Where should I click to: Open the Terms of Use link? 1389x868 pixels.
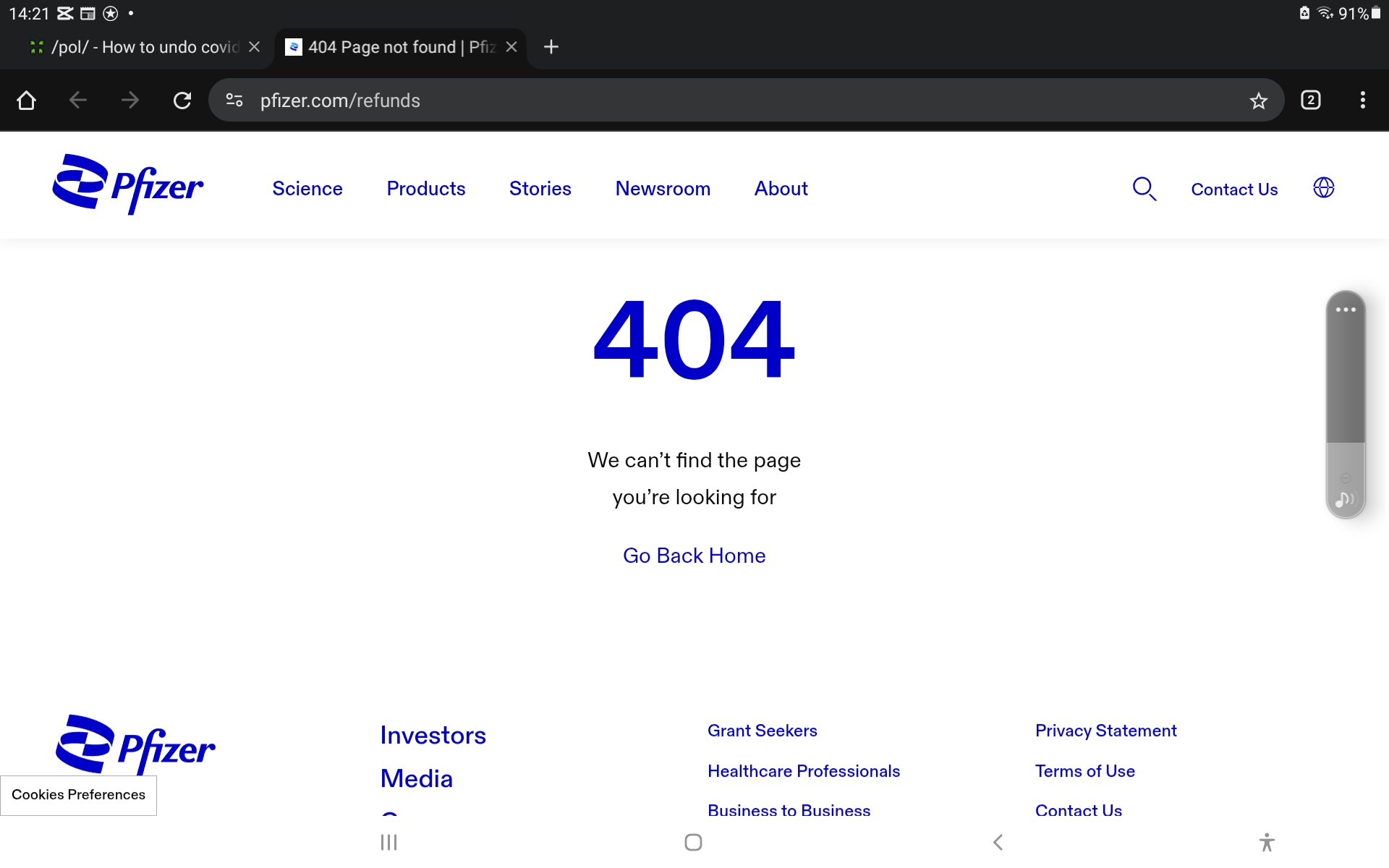click(x=1085, y=771)
